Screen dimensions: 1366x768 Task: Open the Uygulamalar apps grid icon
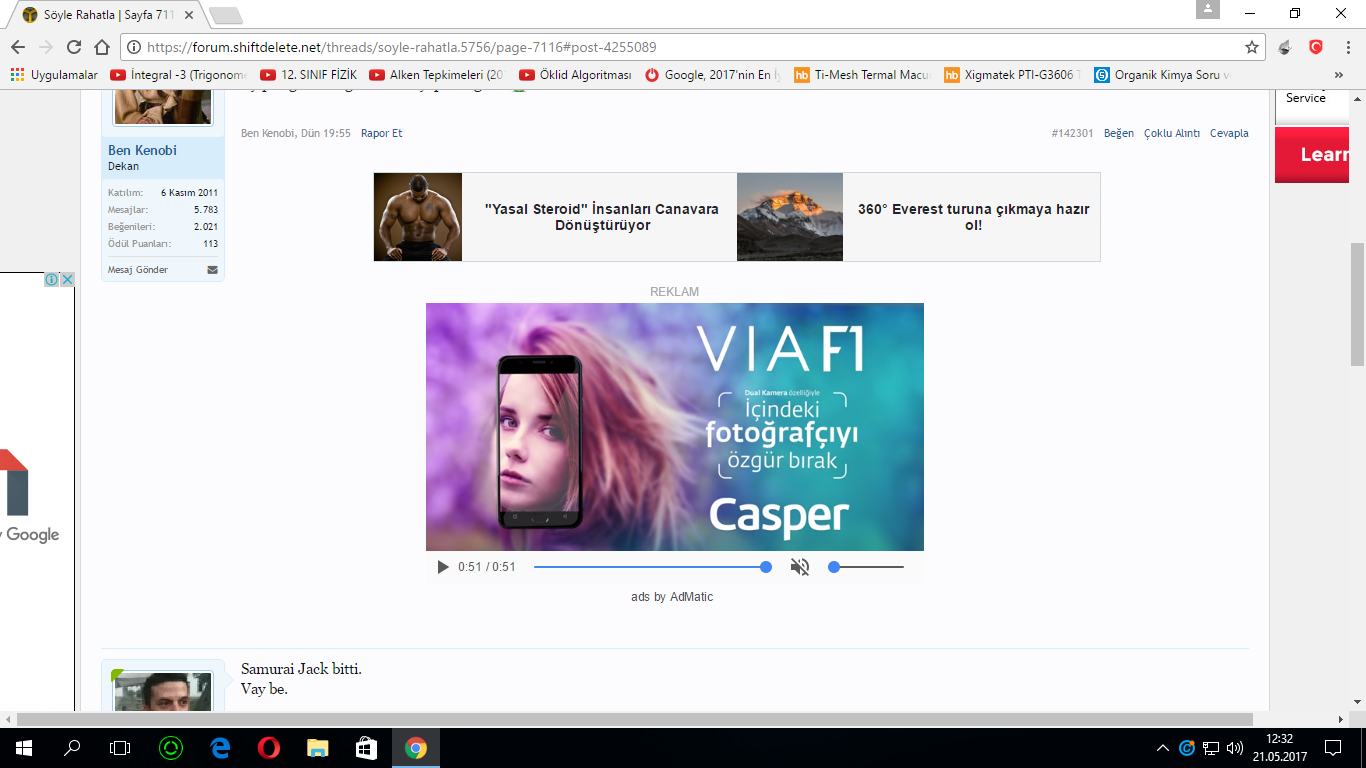[17, 75]
